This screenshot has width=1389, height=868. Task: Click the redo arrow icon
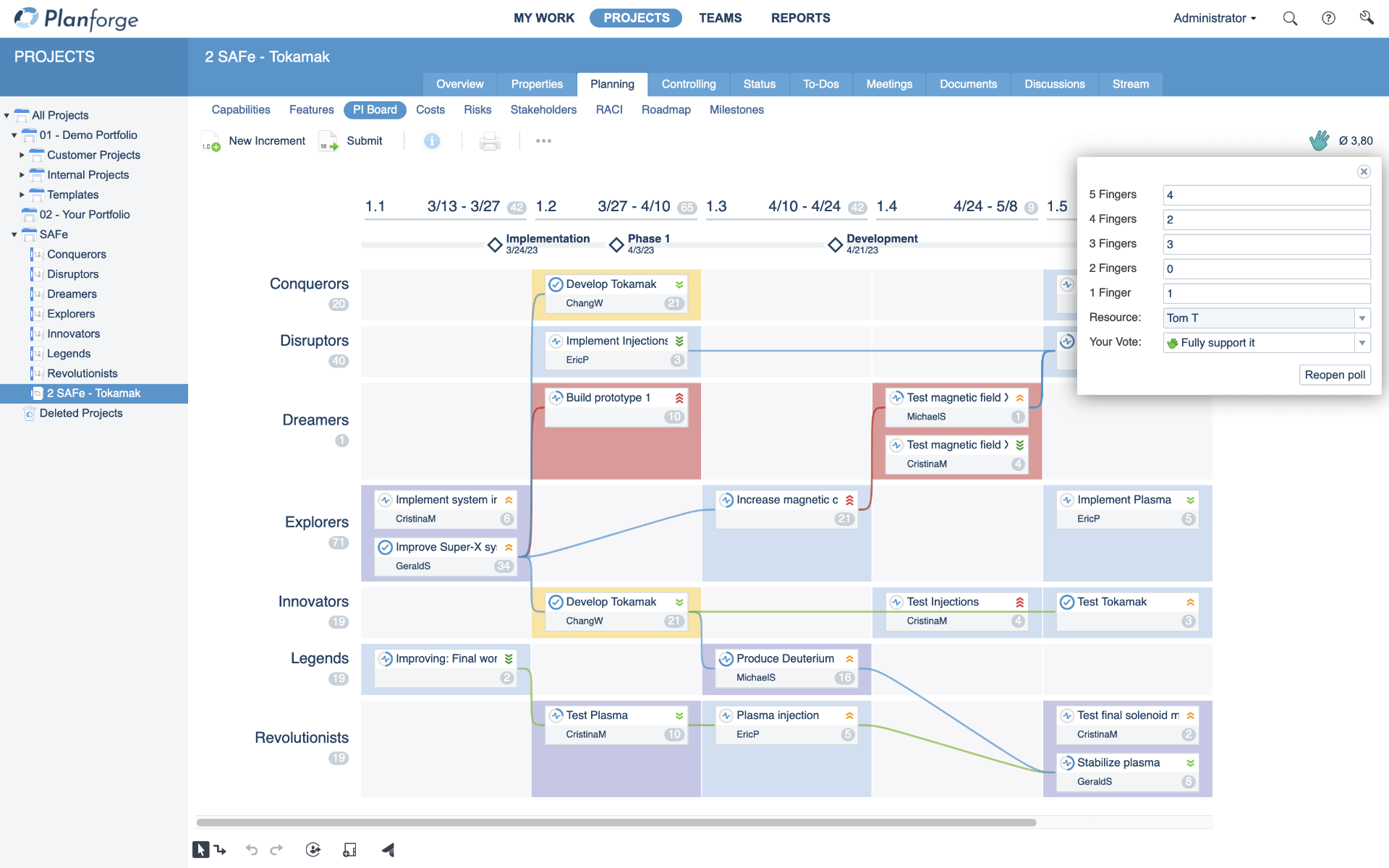[x=276, y=850]
